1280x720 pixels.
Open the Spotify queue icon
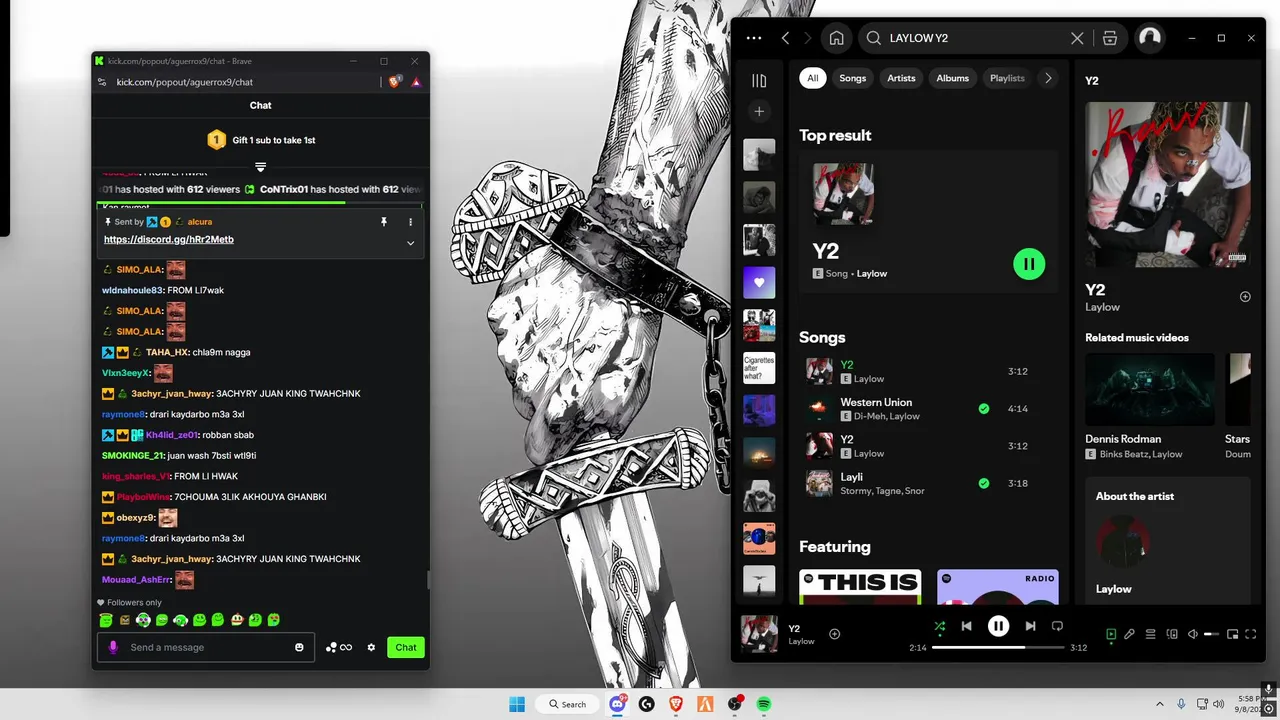[1151, 634]
